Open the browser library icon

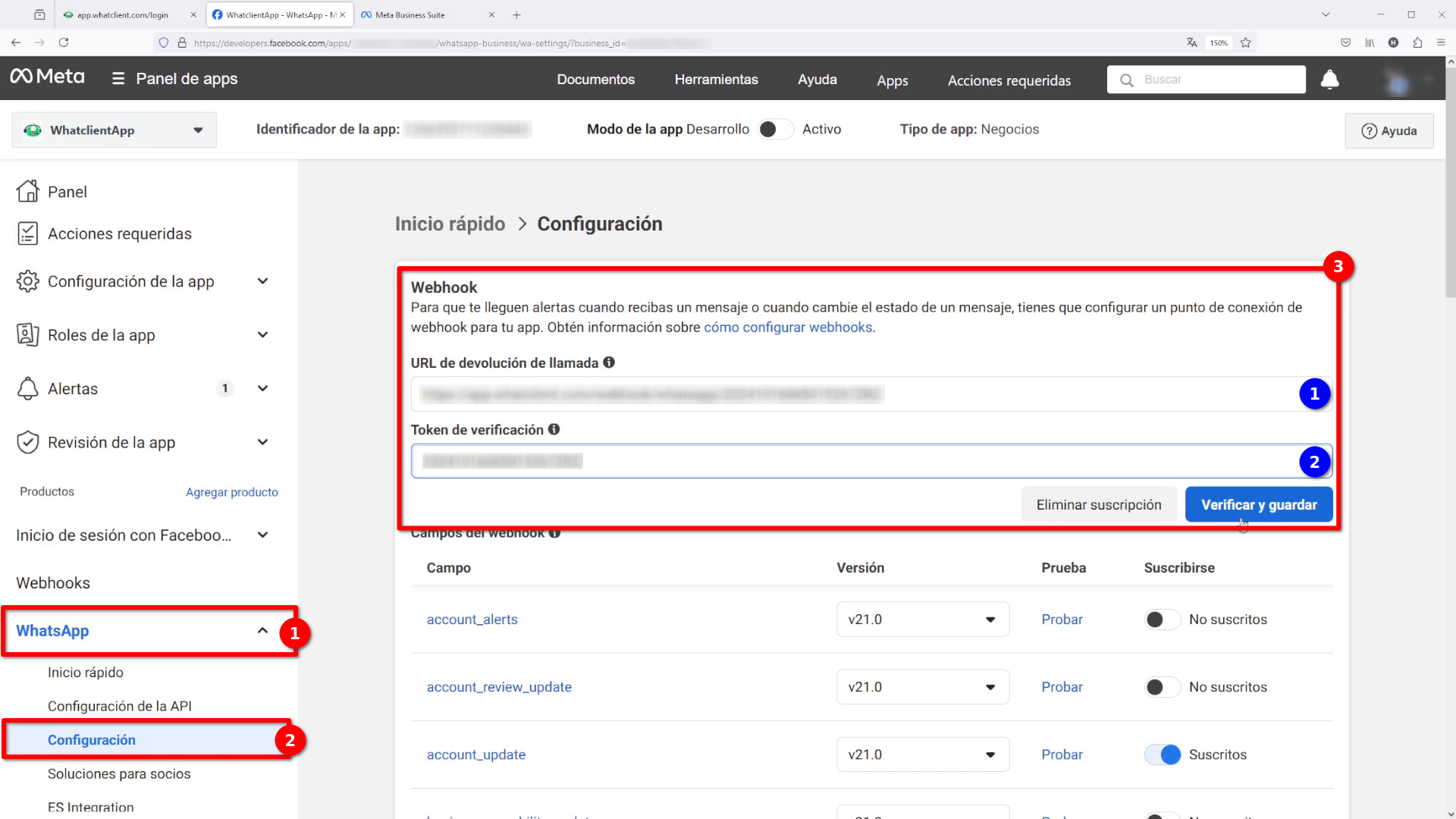1370,42
